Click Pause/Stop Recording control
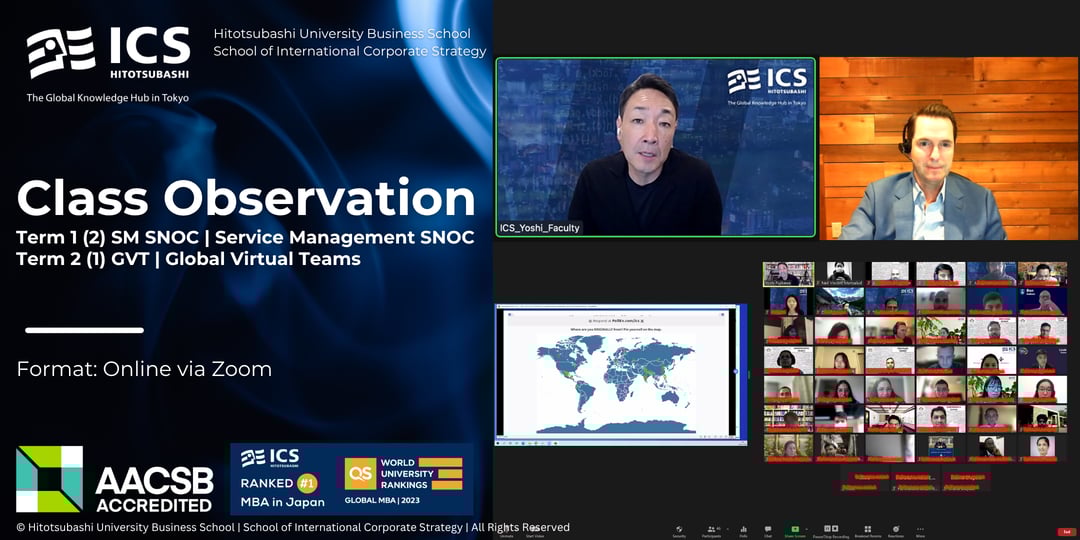 pos(831,531)
